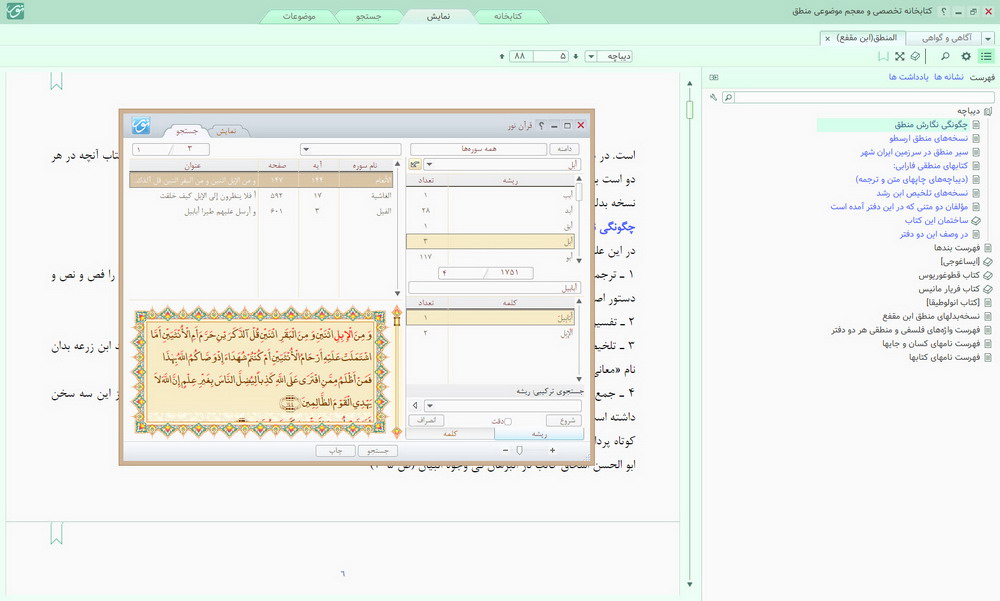Screen dimensions: 1000x601
Task: Select the همه سوره‌ها scope field
Action: click(478, 149)
